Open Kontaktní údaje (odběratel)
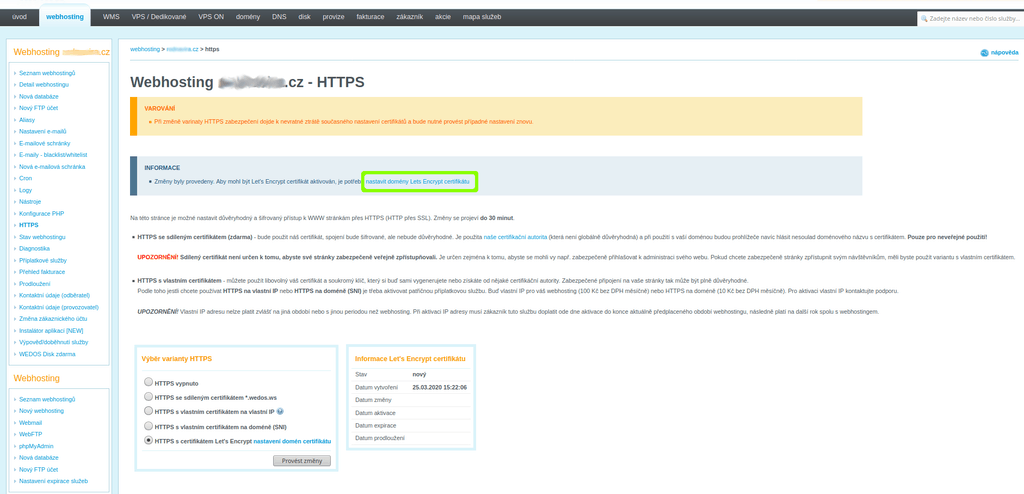Screen dimensions: 1024x494 (x=54, y=295)
